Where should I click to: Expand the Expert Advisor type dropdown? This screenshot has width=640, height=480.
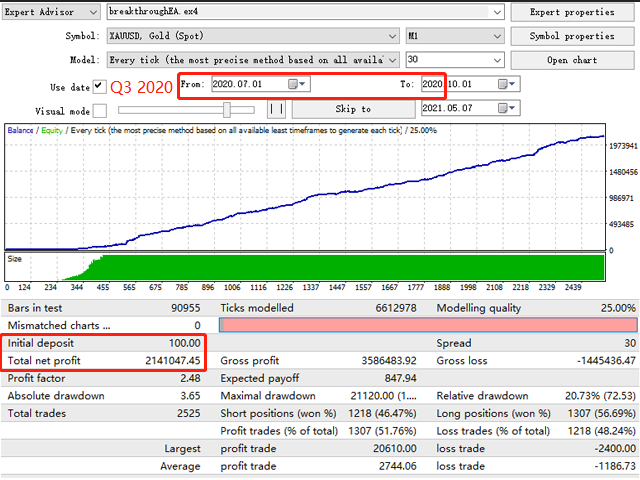pyautogui.click(x=93, y=13)
